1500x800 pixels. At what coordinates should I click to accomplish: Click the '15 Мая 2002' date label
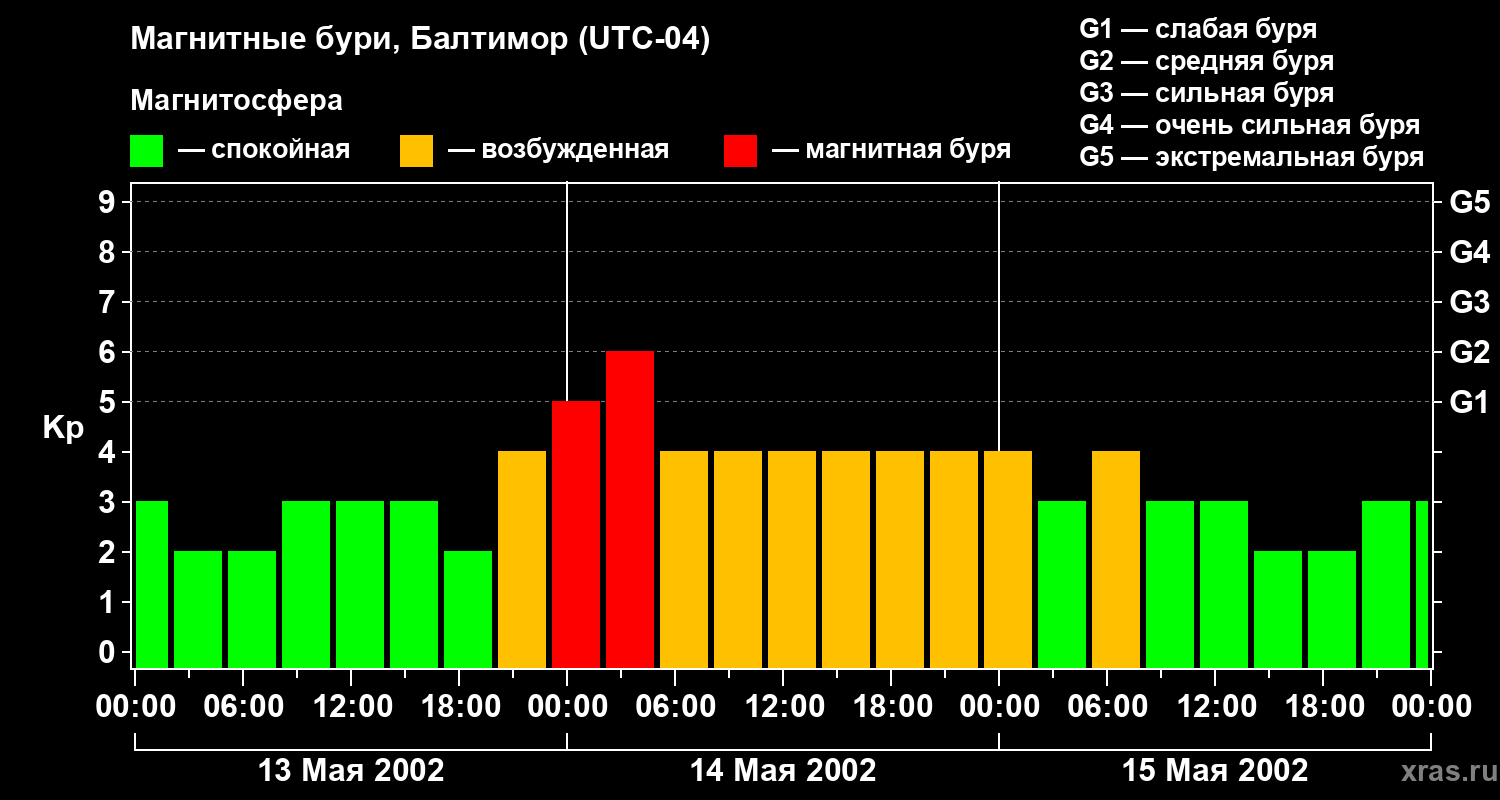coord(1215,771)
